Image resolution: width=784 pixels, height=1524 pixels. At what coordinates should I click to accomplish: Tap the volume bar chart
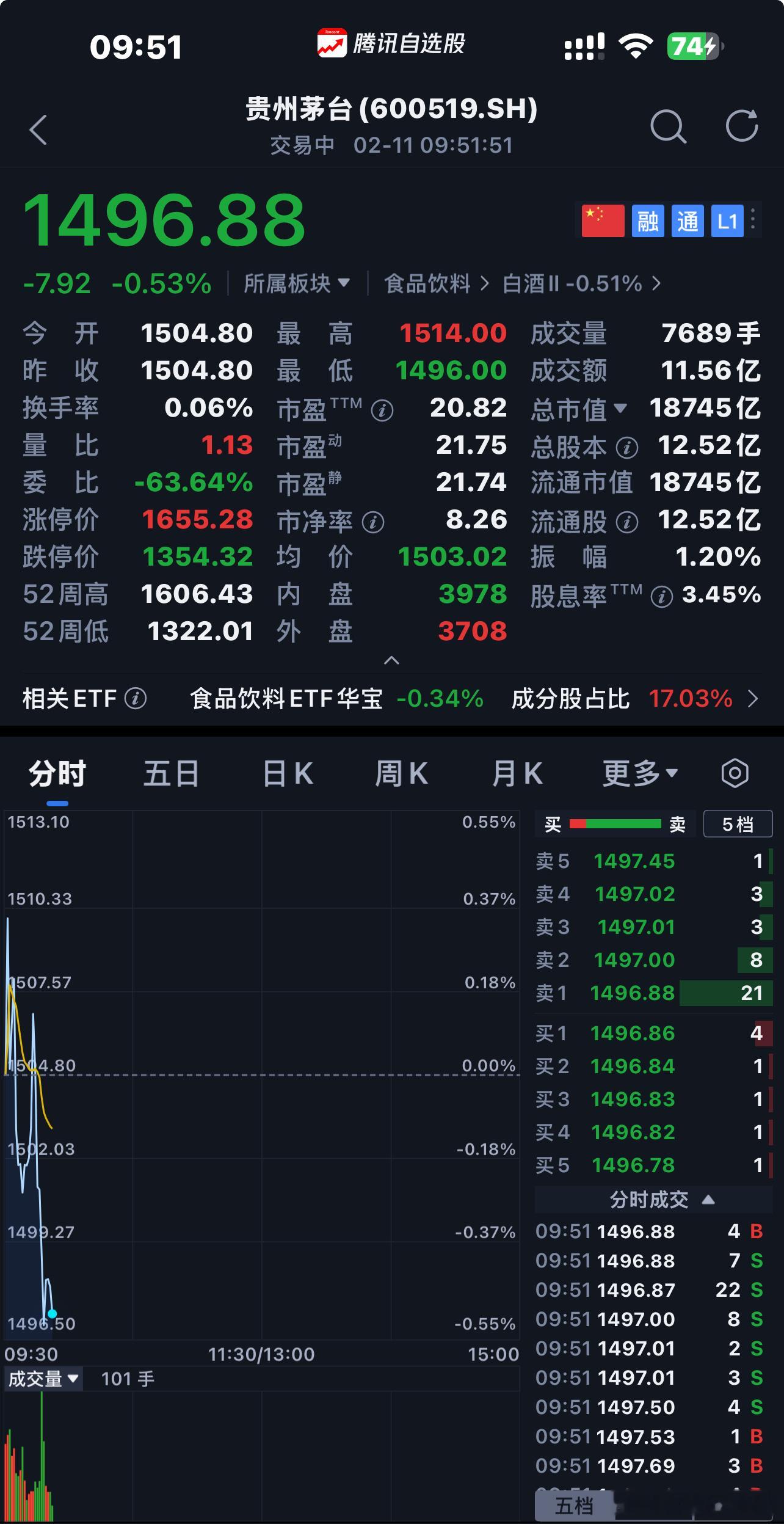[261, 1456]
